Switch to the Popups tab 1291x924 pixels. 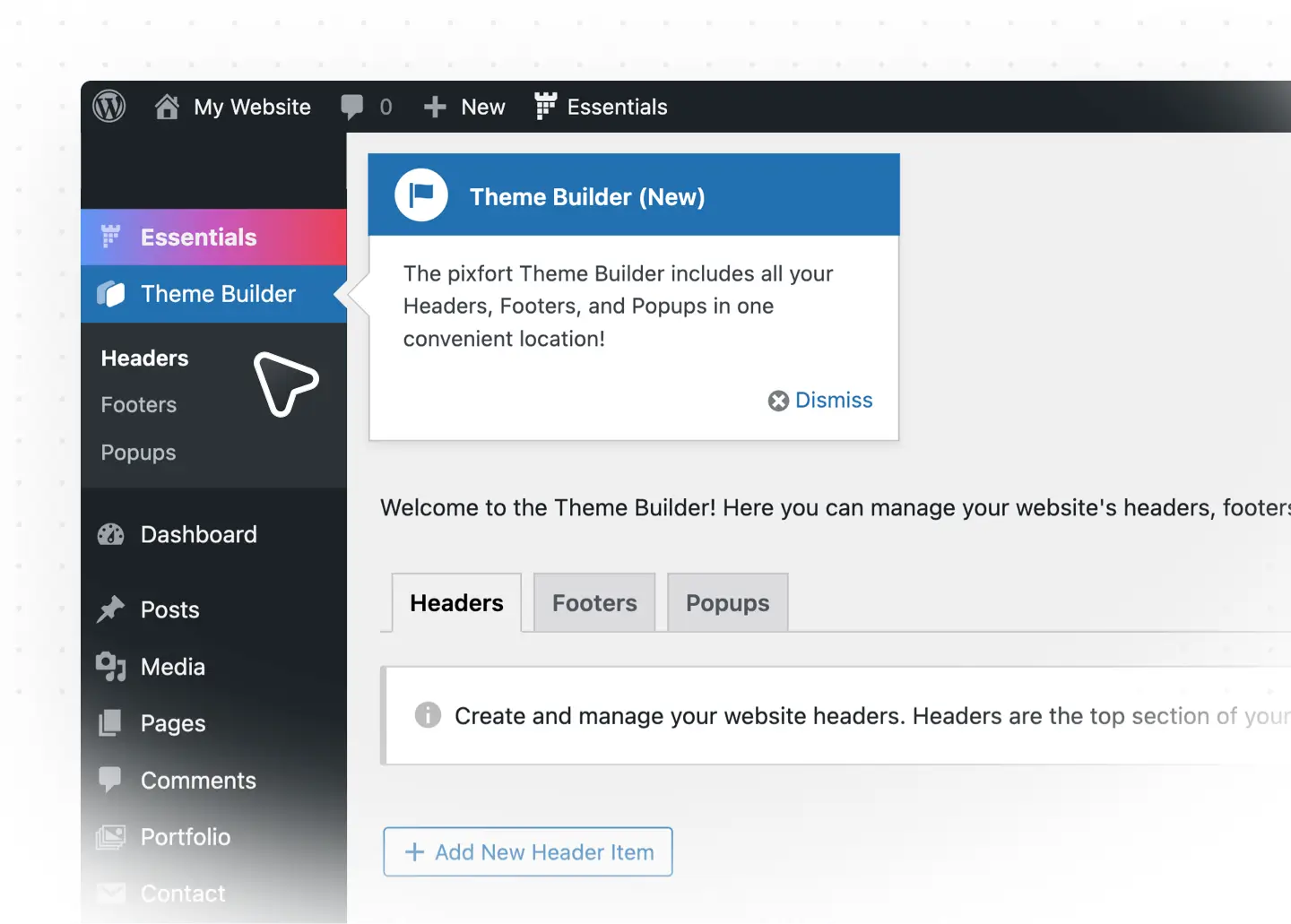(x=727, y=602)
